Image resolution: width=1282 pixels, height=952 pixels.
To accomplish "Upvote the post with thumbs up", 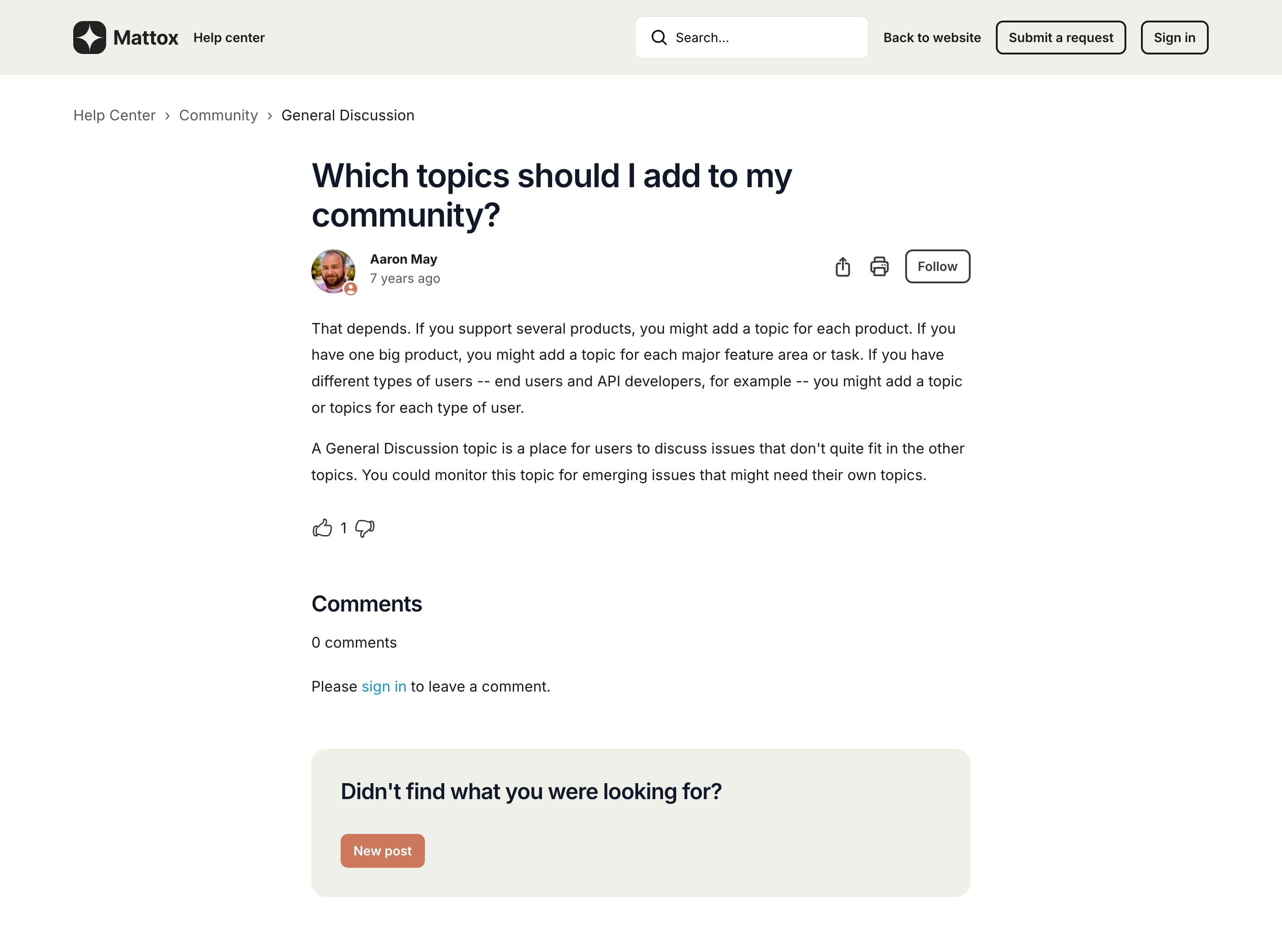I will tap(322, 528).
